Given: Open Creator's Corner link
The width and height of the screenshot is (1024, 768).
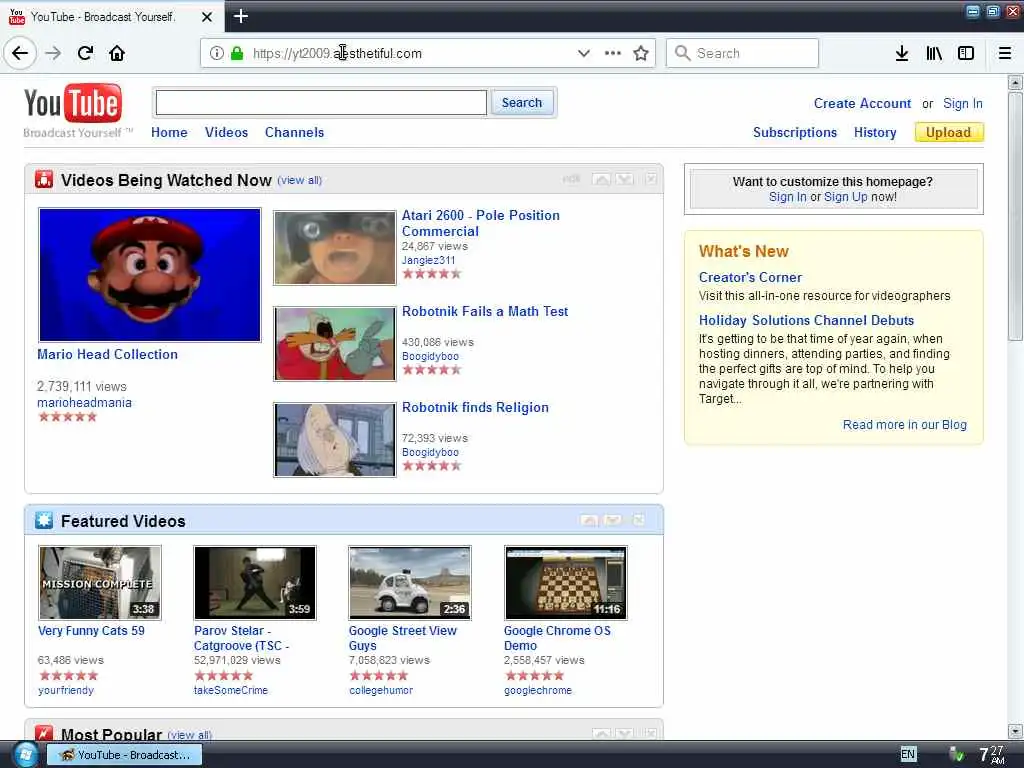Looking at the screenshot, I should pos(750,277).
